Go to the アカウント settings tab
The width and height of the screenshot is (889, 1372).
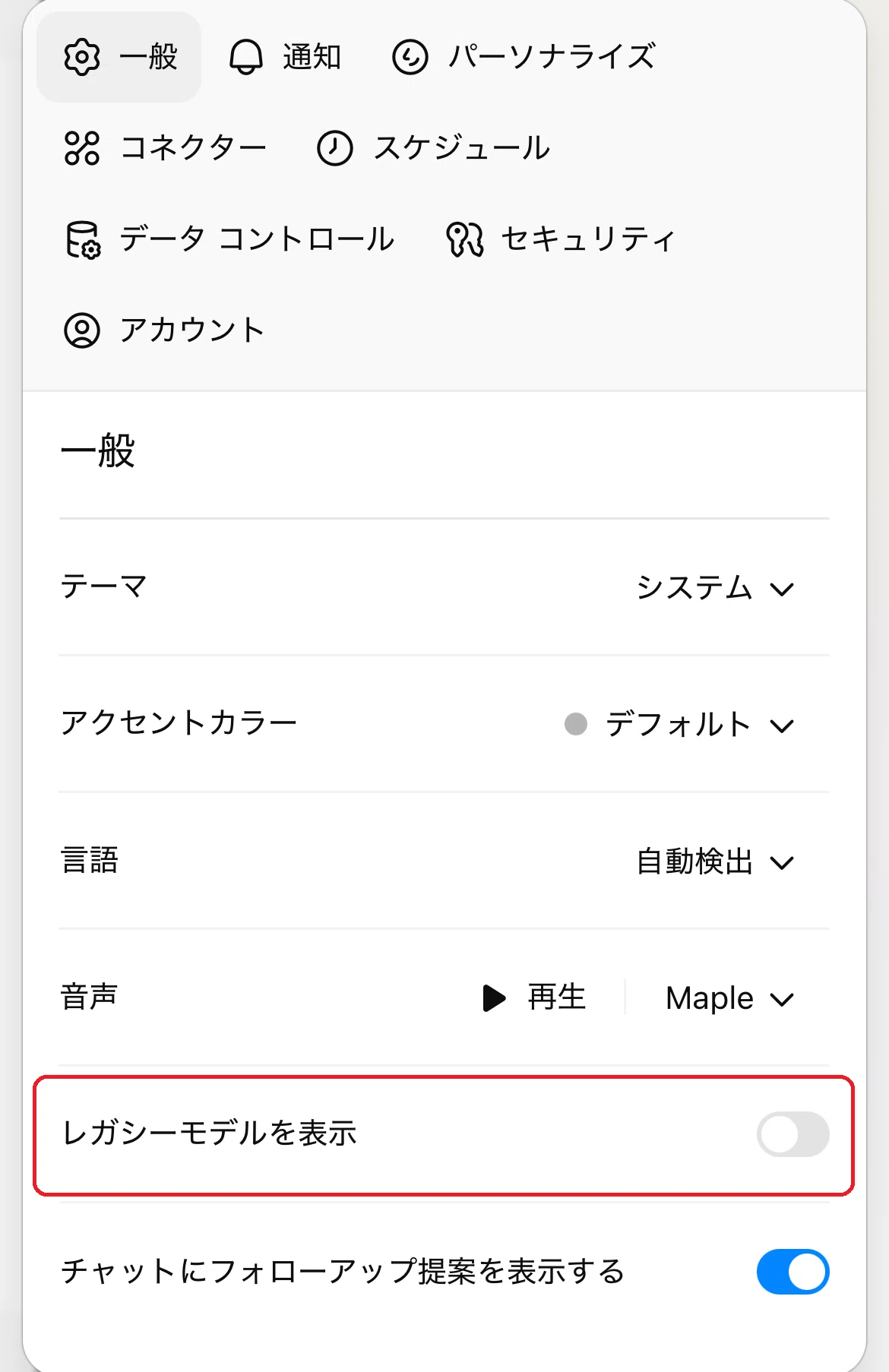[165, 330]
